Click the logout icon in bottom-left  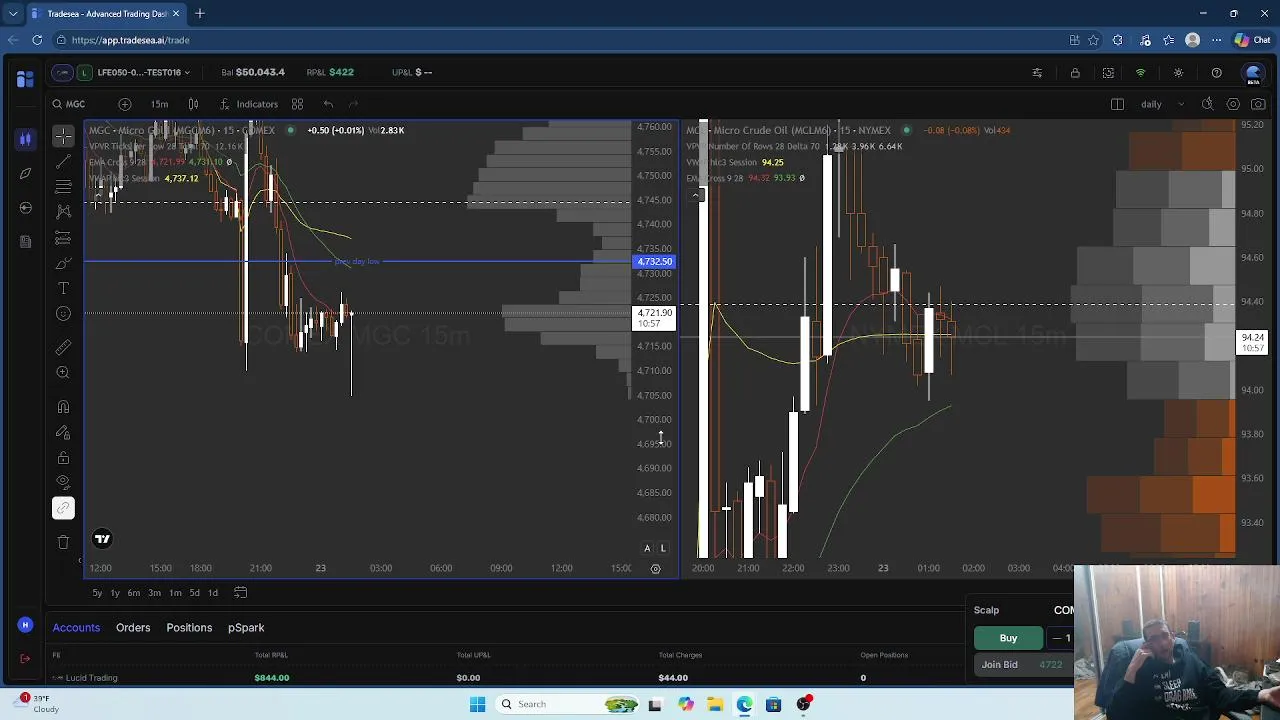coord(25,659)
